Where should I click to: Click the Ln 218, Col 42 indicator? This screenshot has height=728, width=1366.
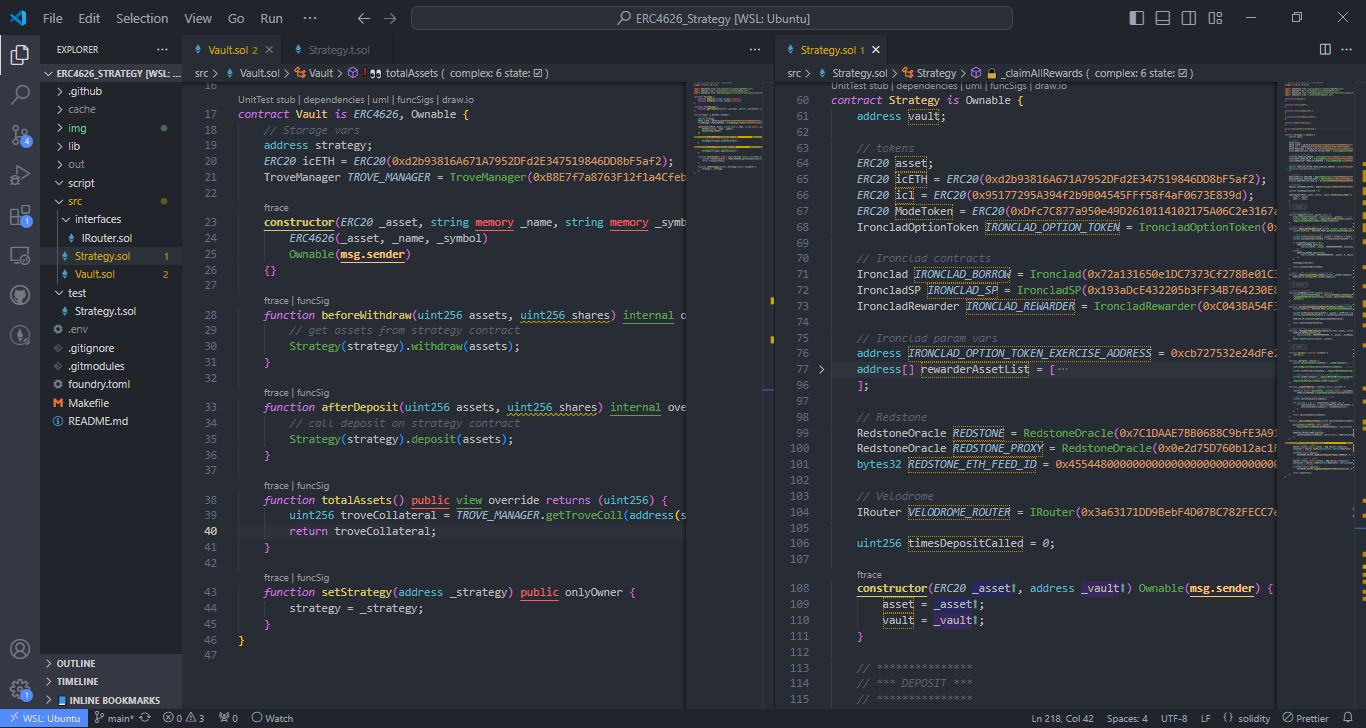tap(1062, 718)
